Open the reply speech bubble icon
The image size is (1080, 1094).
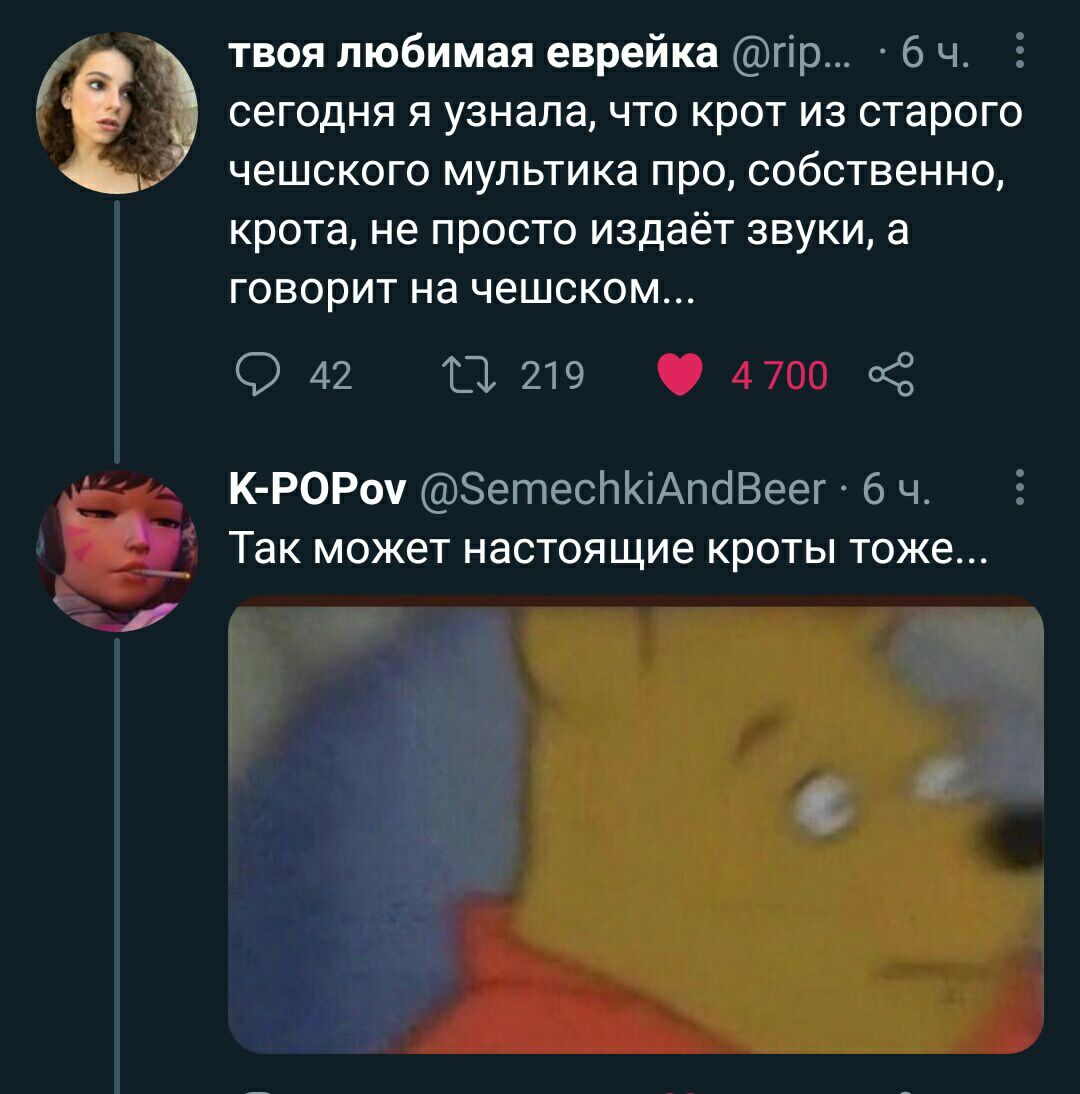pos(258,375)
